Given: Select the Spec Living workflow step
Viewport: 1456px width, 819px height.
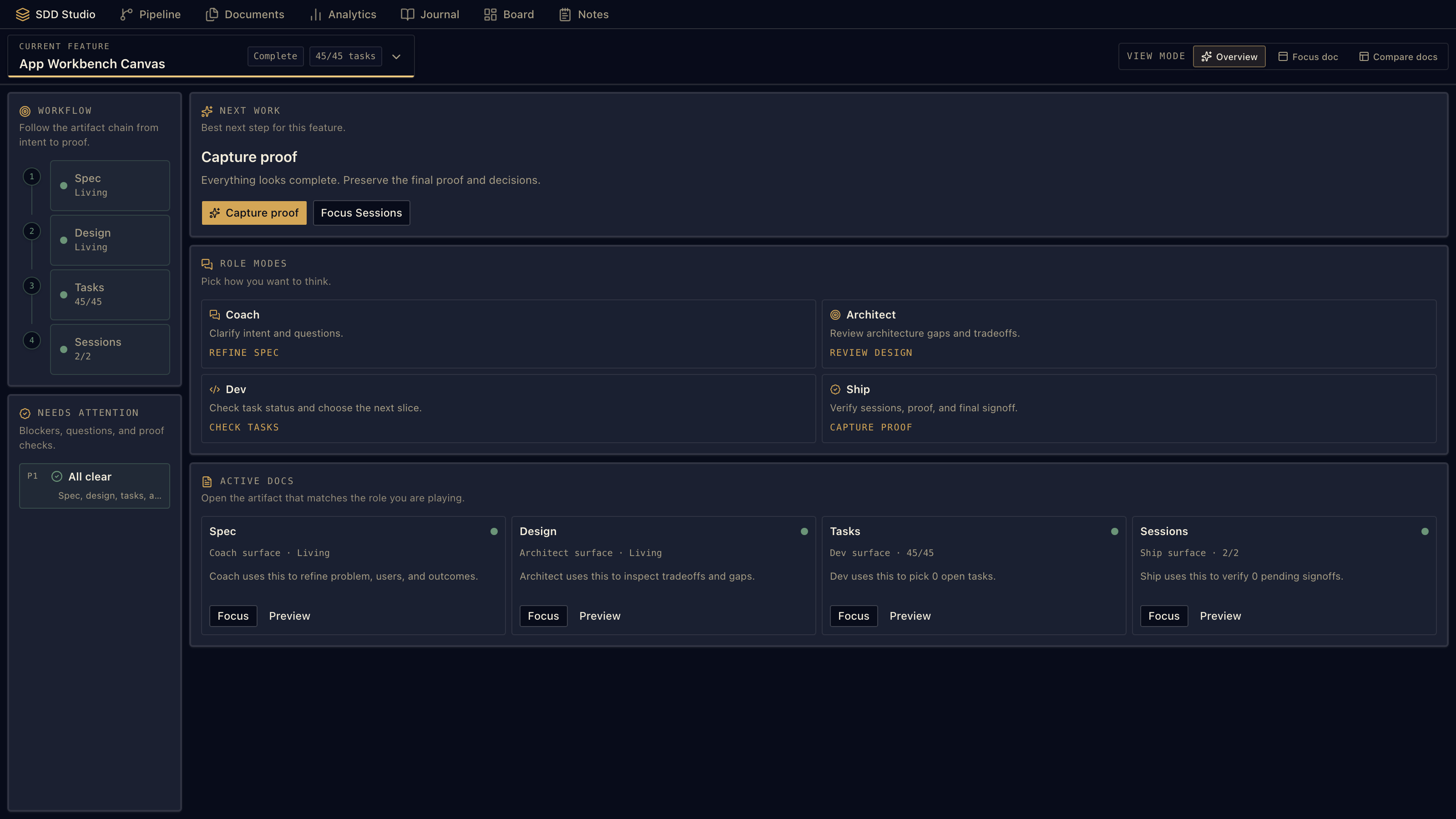Looking at the screenshot, I should pyautogui.click(x=110, y=185).
